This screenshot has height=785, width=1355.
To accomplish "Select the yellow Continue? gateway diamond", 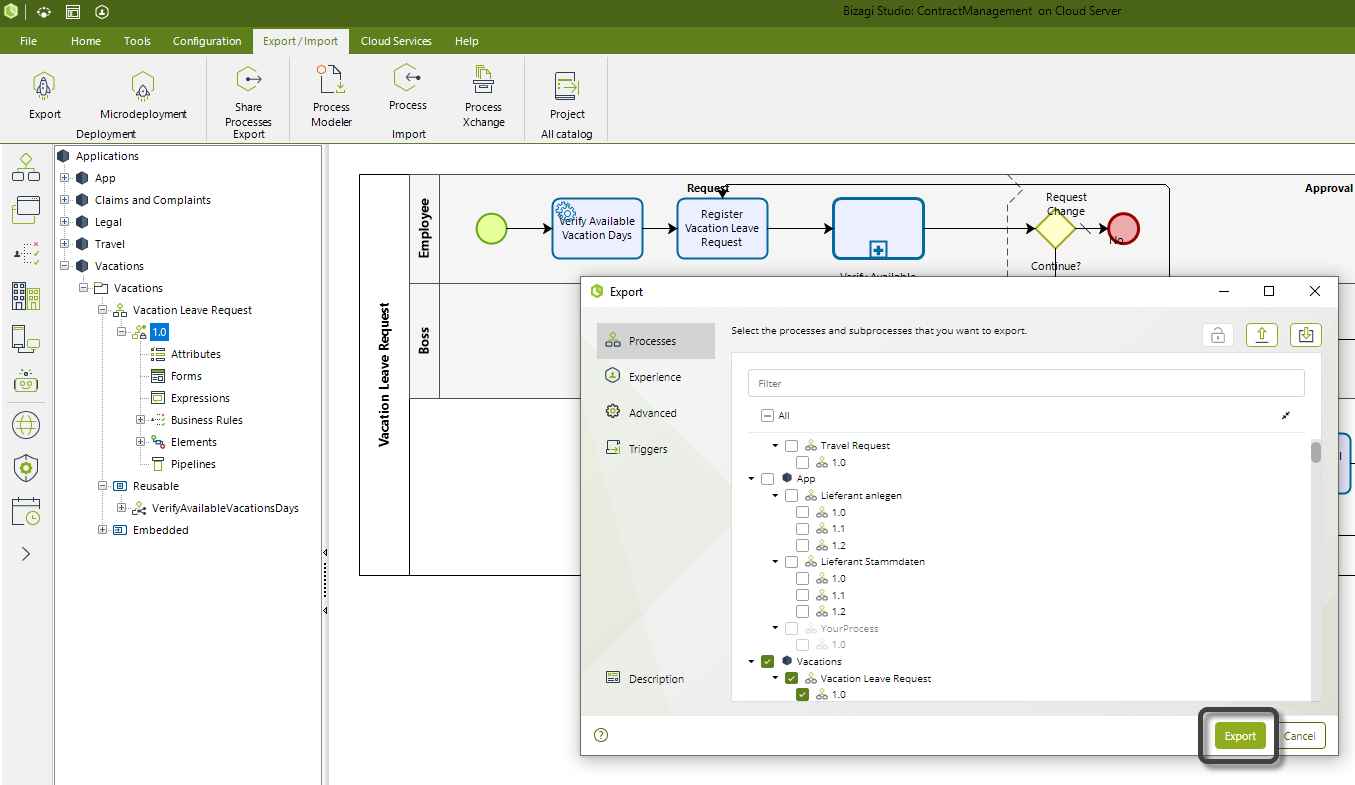I will point(1055,229).
